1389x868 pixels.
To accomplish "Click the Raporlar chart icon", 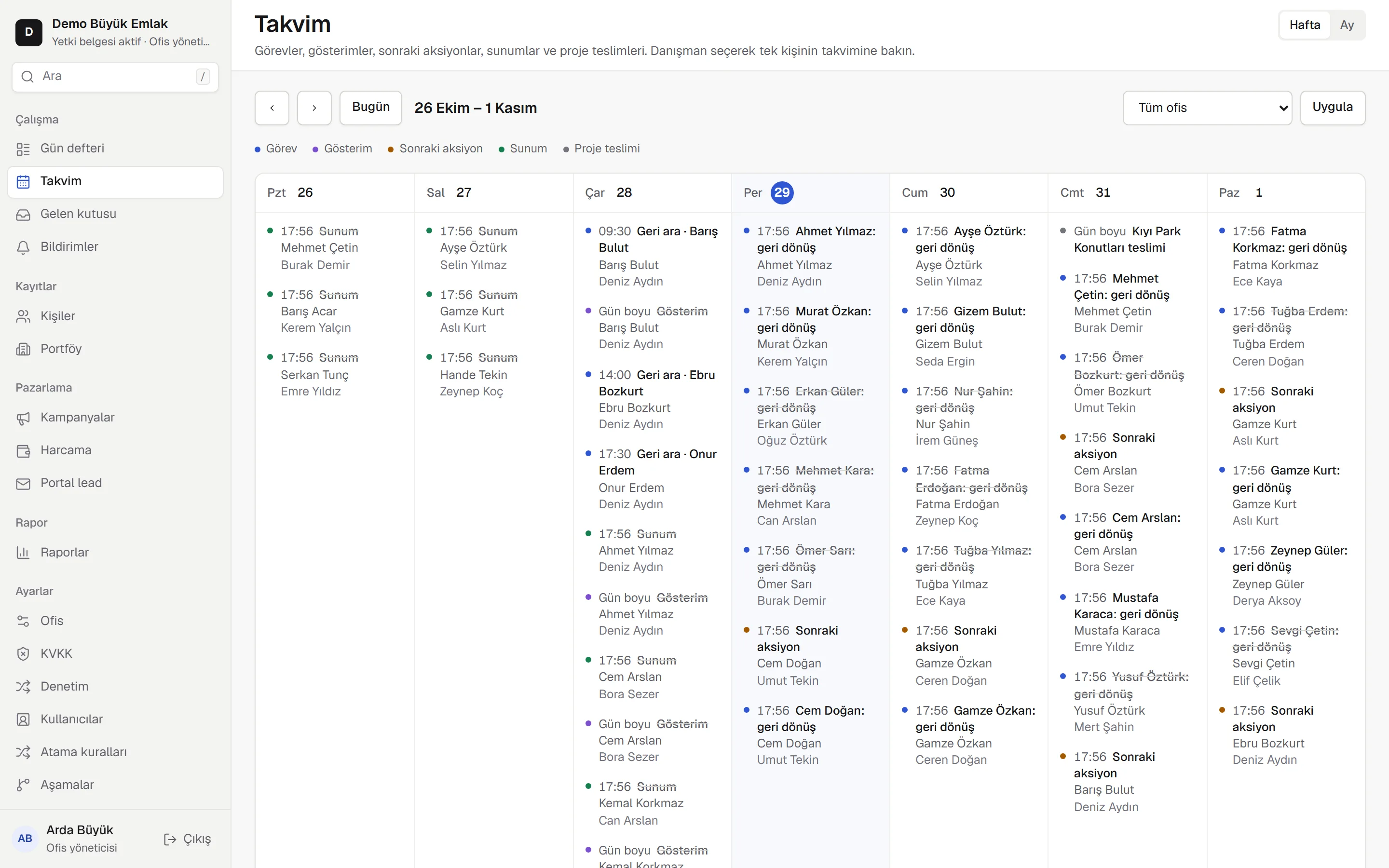I will point(23,553).
